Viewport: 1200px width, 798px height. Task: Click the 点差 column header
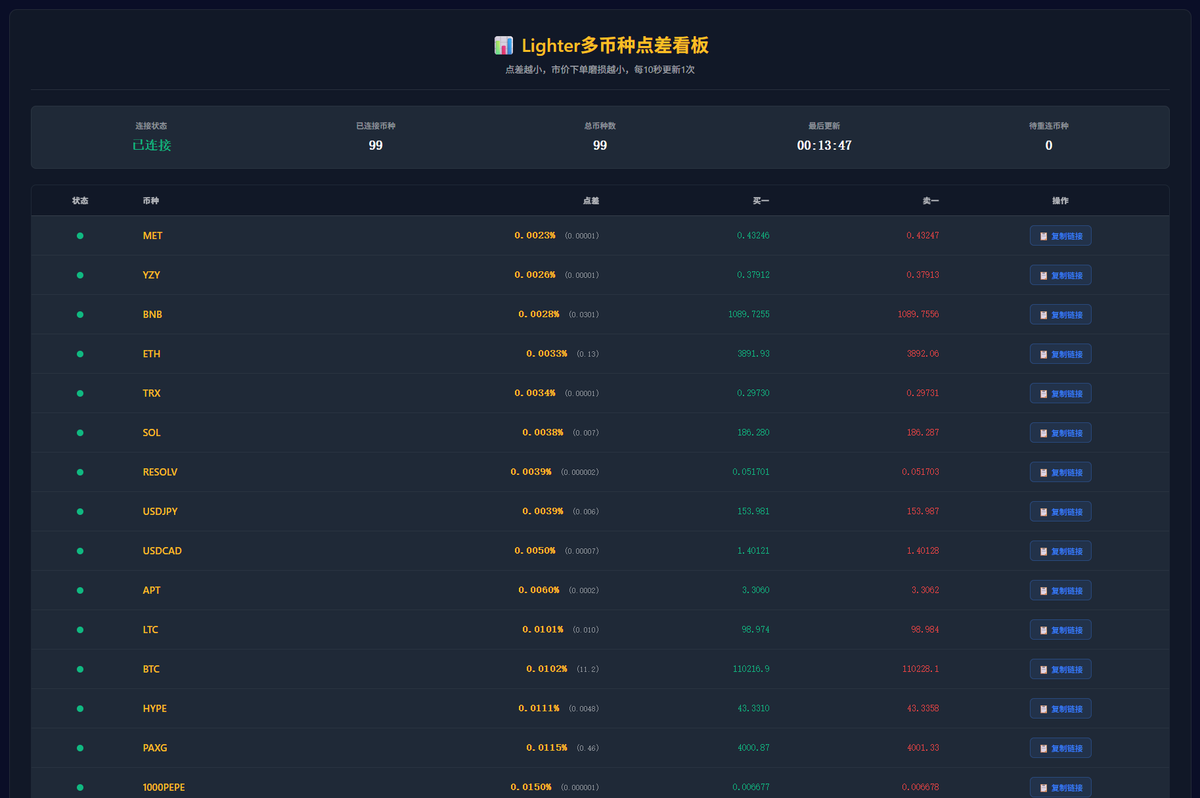click(x=590, y=200)
